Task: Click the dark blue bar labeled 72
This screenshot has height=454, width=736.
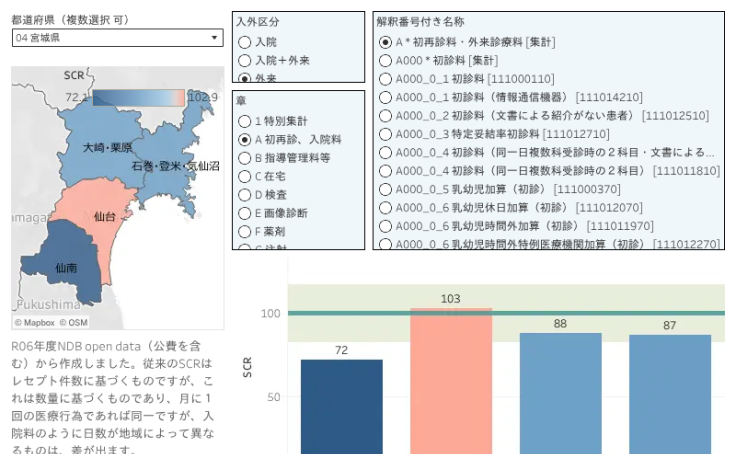Action: click(x=342, y=407)
